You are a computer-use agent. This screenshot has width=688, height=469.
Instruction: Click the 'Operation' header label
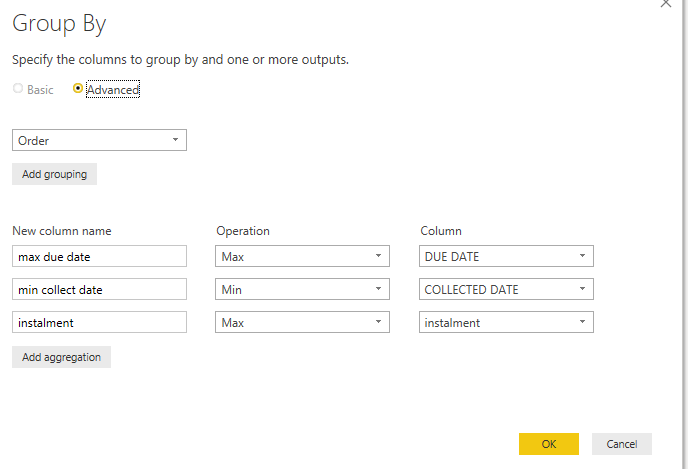(x=243, y=231)
